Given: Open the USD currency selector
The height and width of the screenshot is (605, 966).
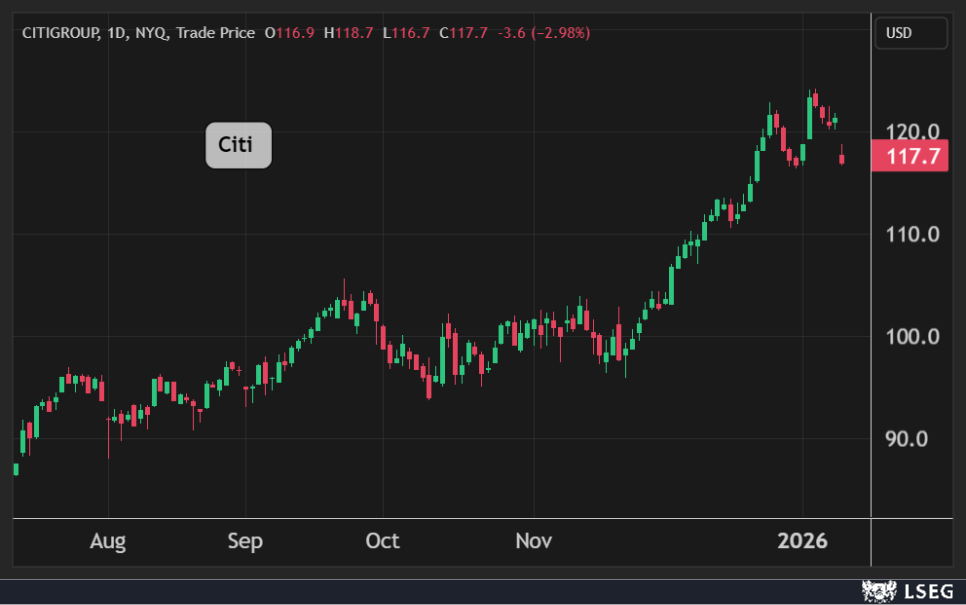Looking at the screenshot, I should pos(911,33).
